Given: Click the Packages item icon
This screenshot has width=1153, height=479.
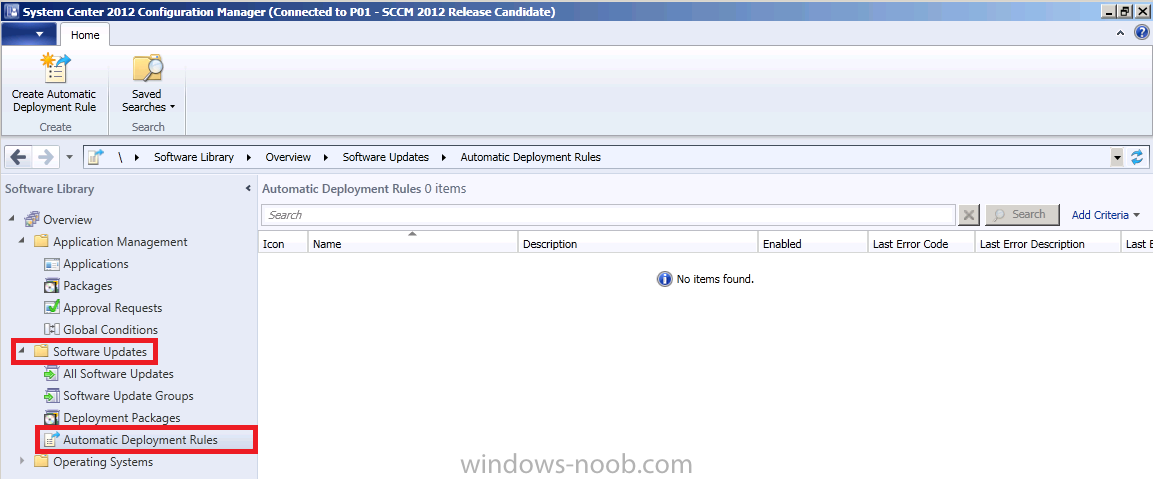Looking at the screenshot, I should coord(51,285).
